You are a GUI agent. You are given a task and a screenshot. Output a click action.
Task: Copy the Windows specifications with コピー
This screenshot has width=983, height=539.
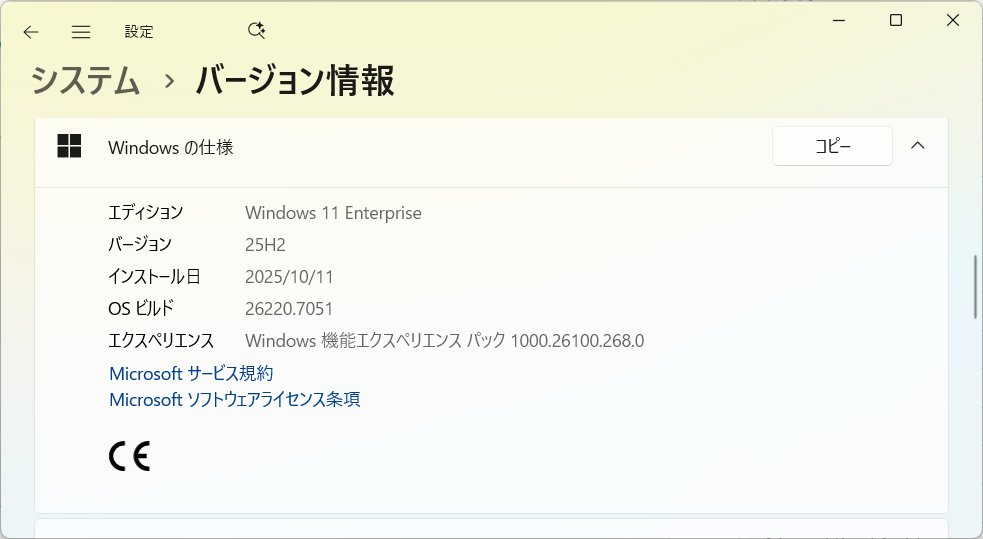point(832,146)
